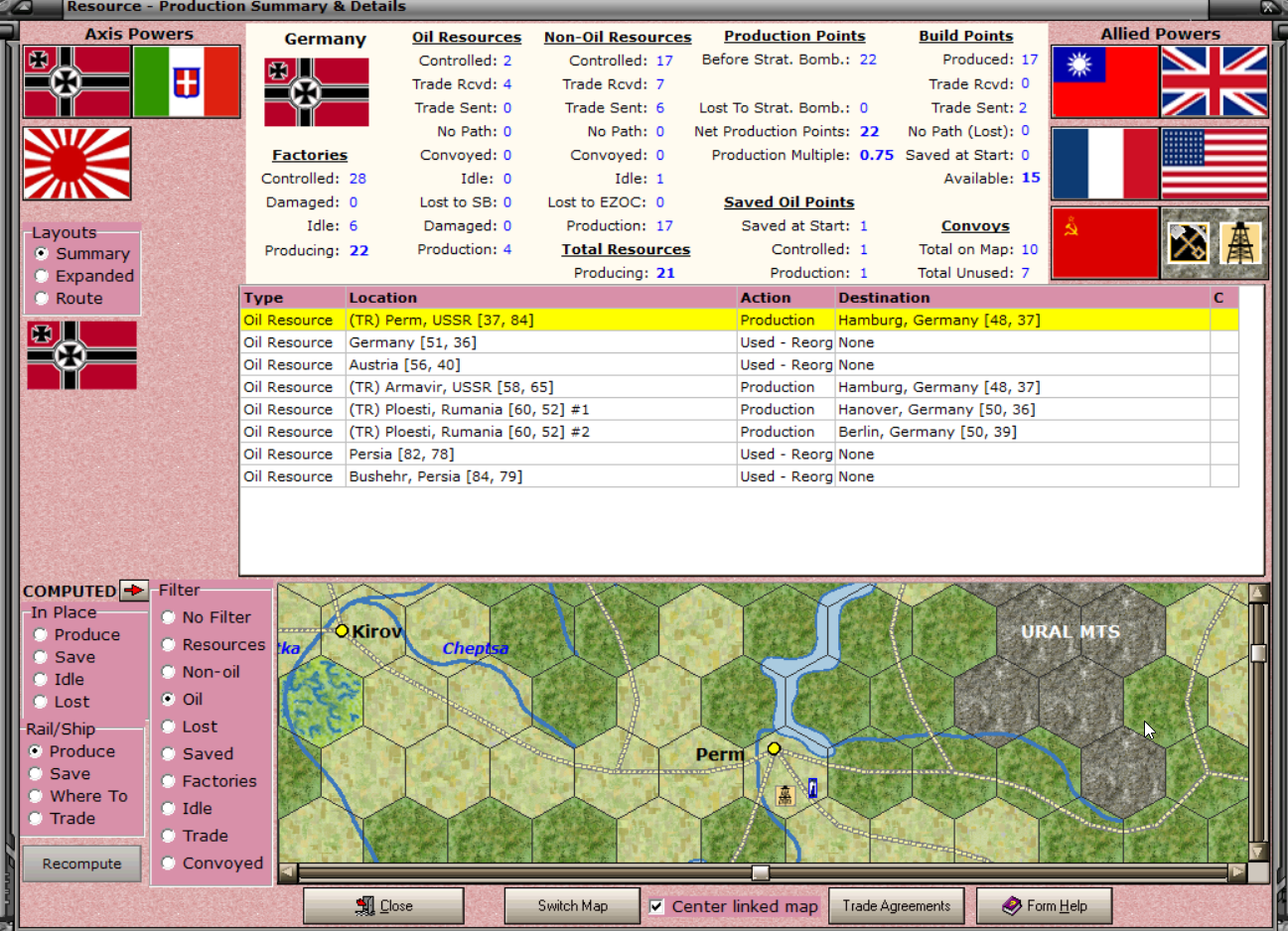This screenshot has width=1288, height=931.
Task: Pick the United Kingdom flag
Action: [x=1215, y=82]
